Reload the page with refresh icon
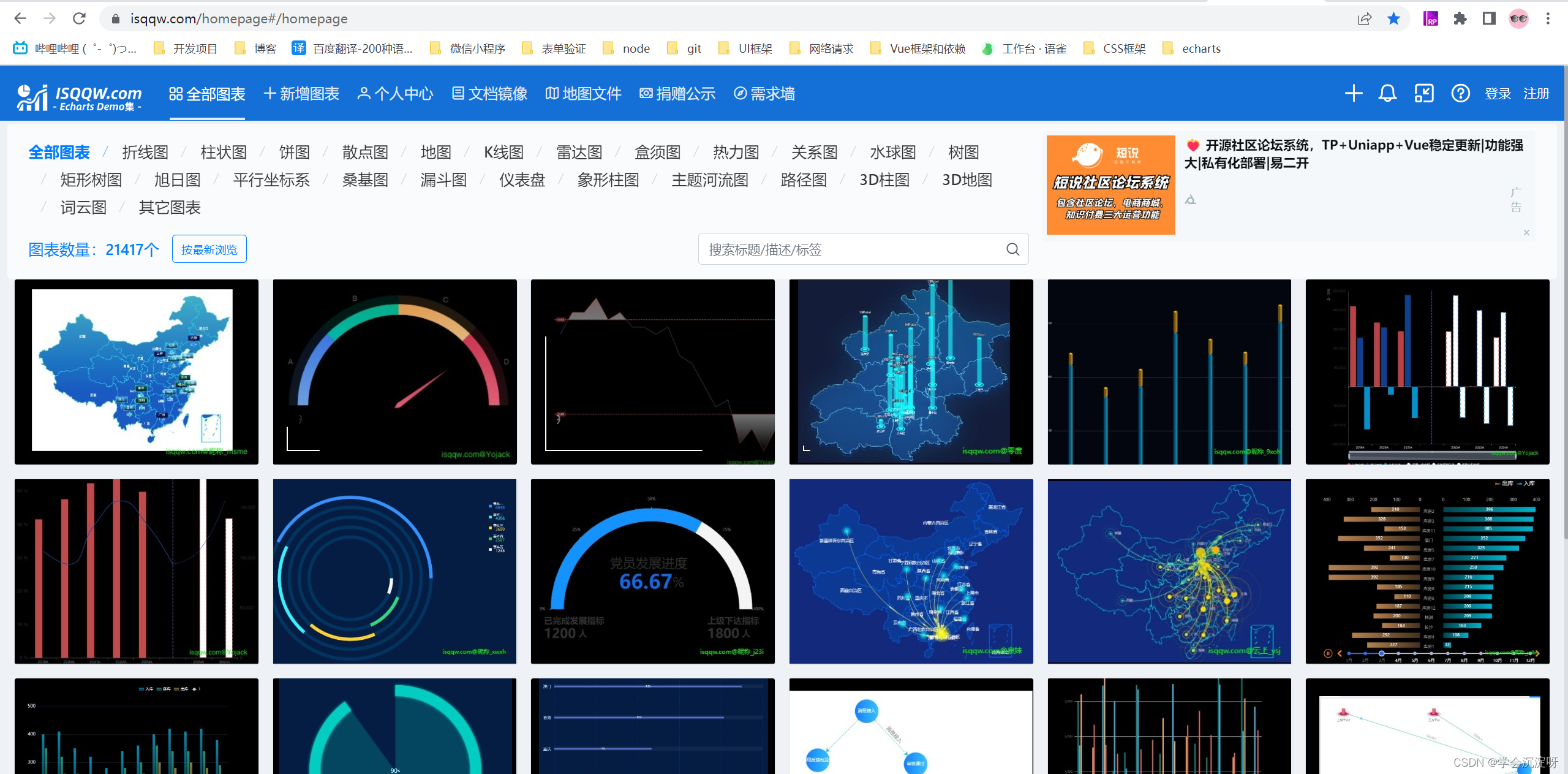The image size is (1568, 774). coord(79,18)
